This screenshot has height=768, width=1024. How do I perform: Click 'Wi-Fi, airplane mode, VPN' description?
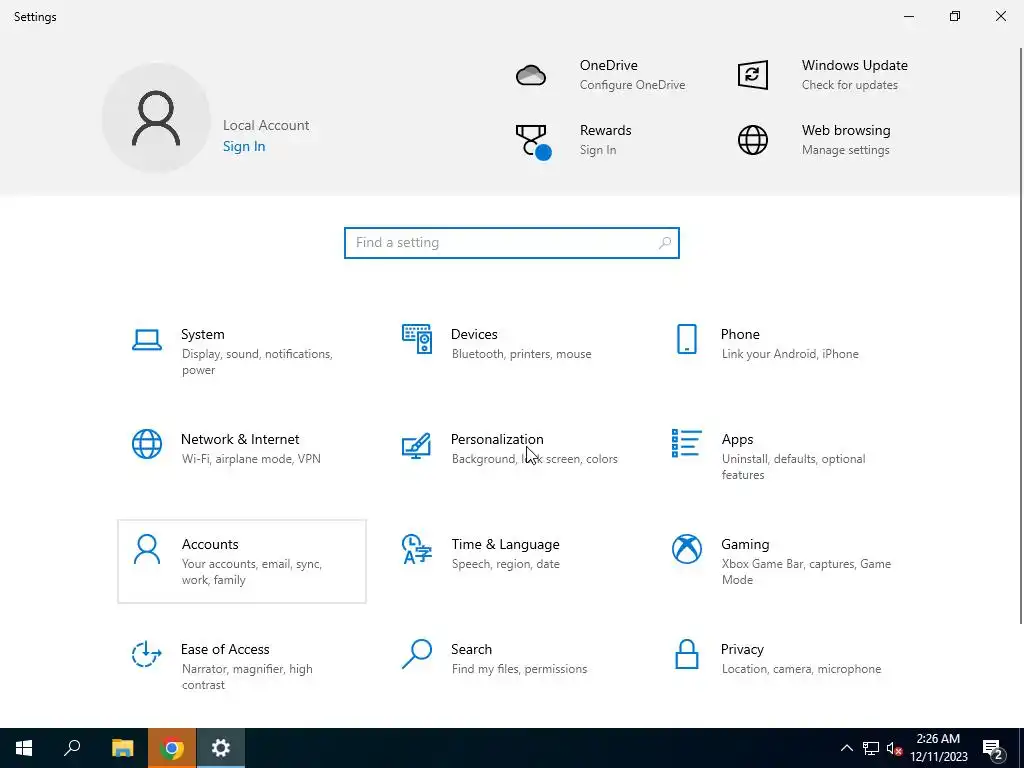pyautogui.click(x=251, y=459)
